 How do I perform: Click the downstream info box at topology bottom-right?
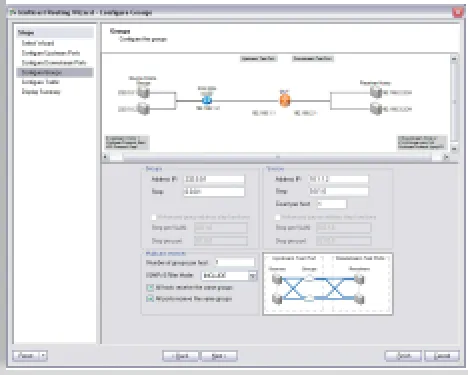pyautogui.click(x=422, y=142)
